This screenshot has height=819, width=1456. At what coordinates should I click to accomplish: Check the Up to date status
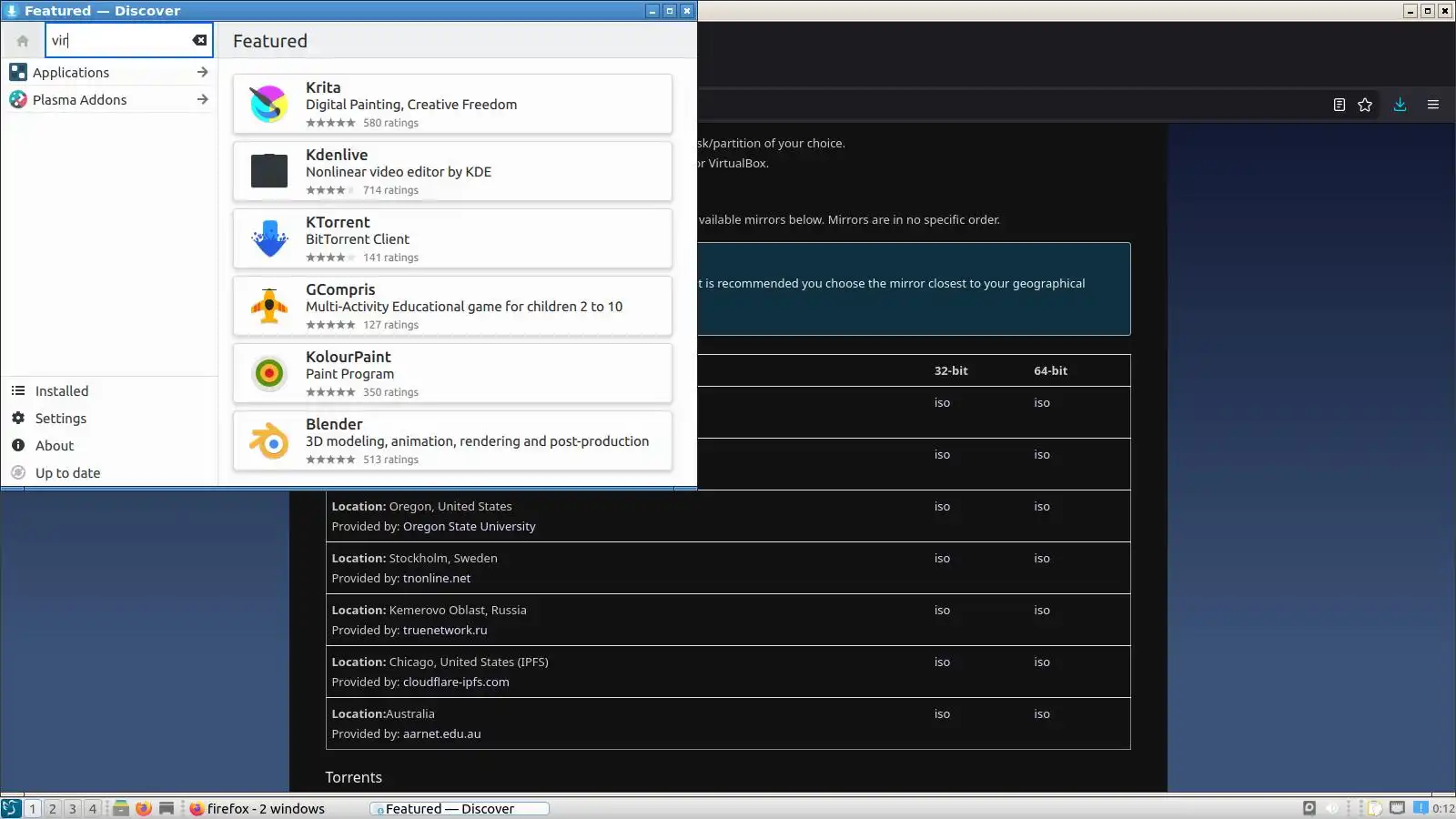(x=109, y=472)
